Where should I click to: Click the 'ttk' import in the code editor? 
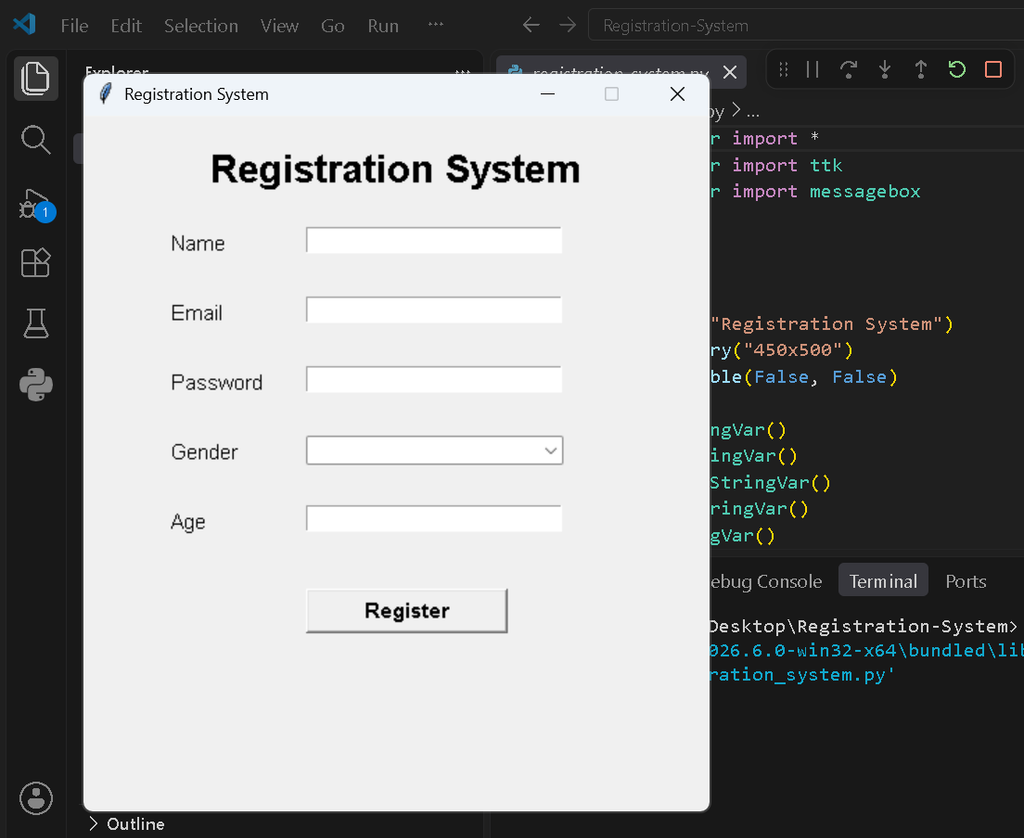coord(825,165)
